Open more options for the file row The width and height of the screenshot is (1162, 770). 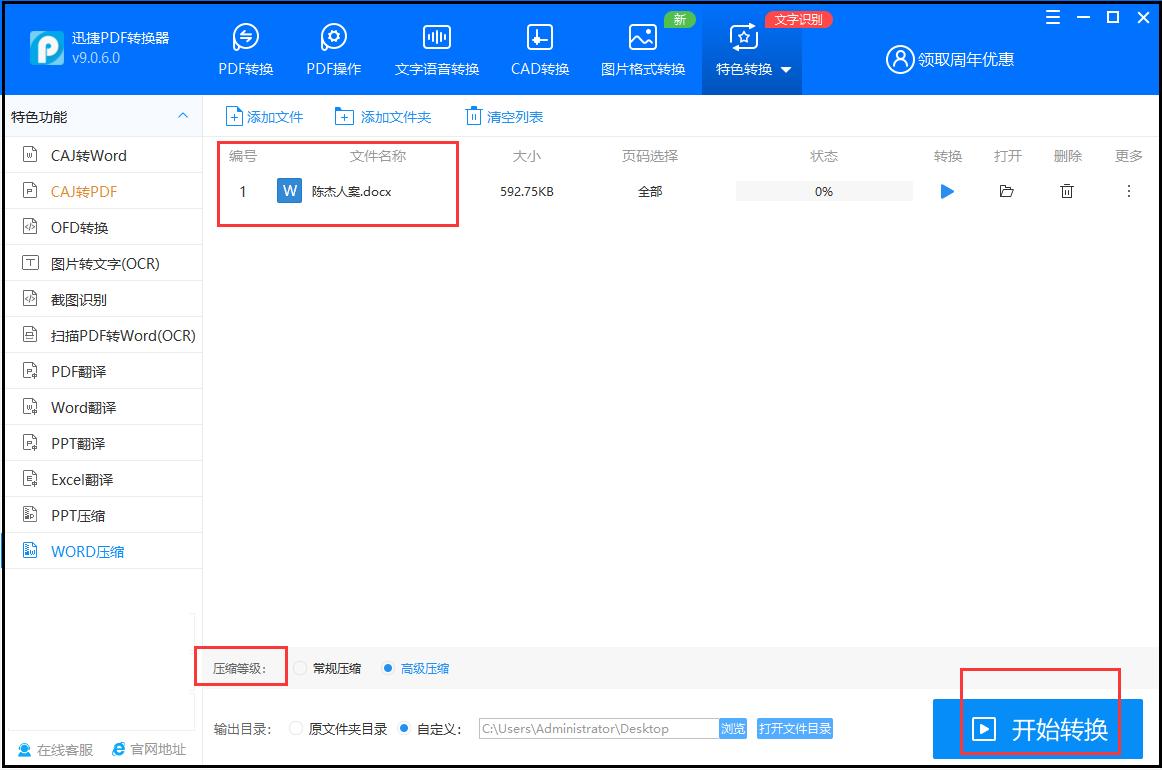(x=1128, y=191)
